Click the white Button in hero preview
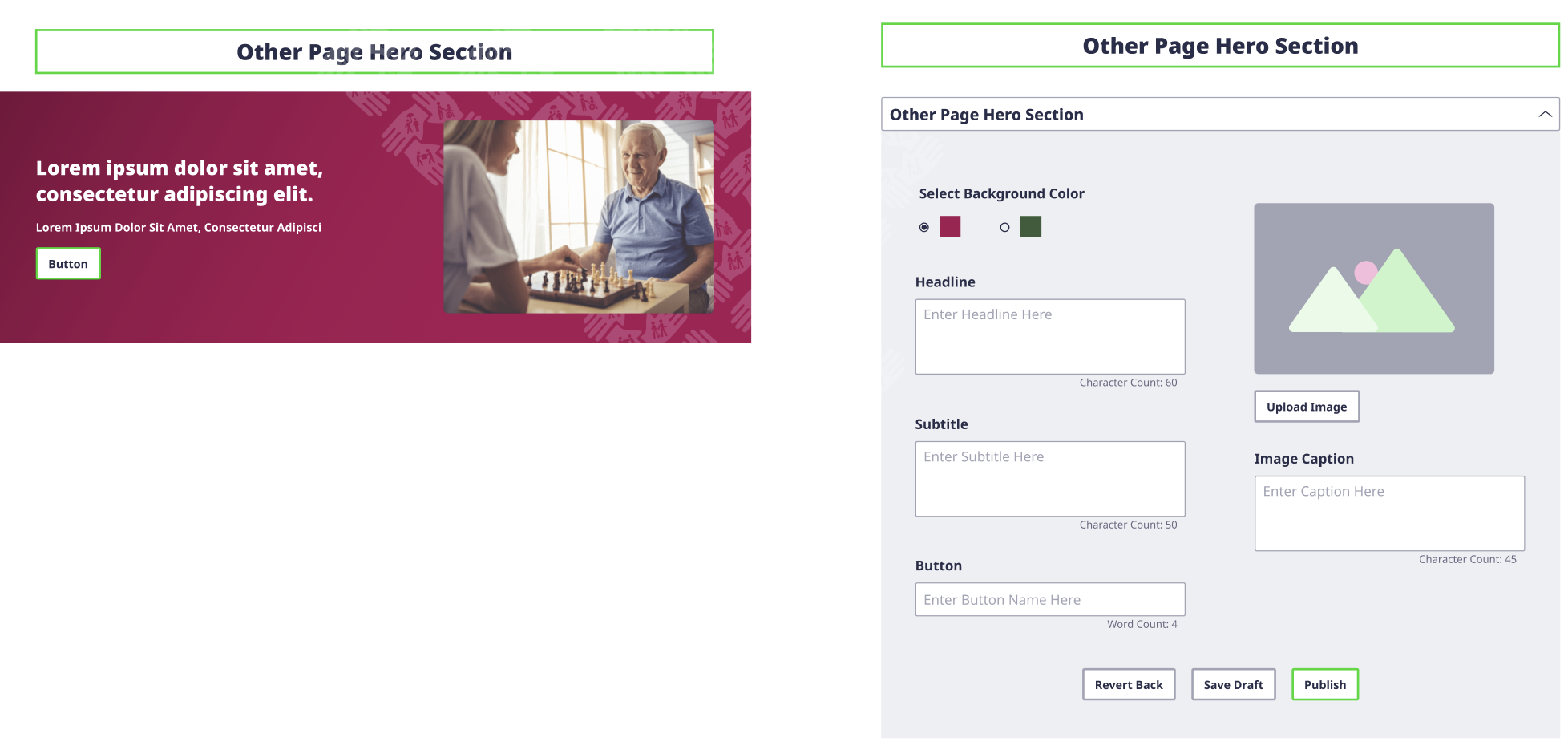The height and width of the screenshot is (746, 1568). pos(68,264)
